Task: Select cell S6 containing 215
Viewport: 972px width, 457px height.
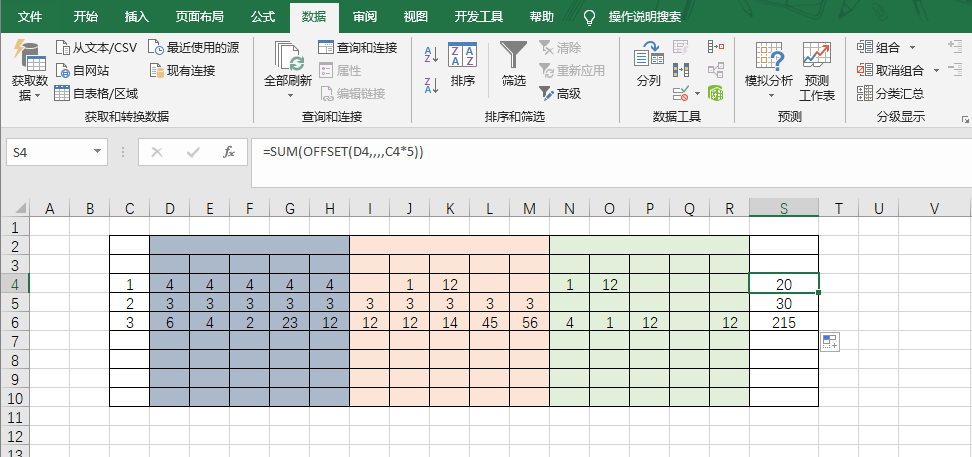Action: [x=784, y=322]
